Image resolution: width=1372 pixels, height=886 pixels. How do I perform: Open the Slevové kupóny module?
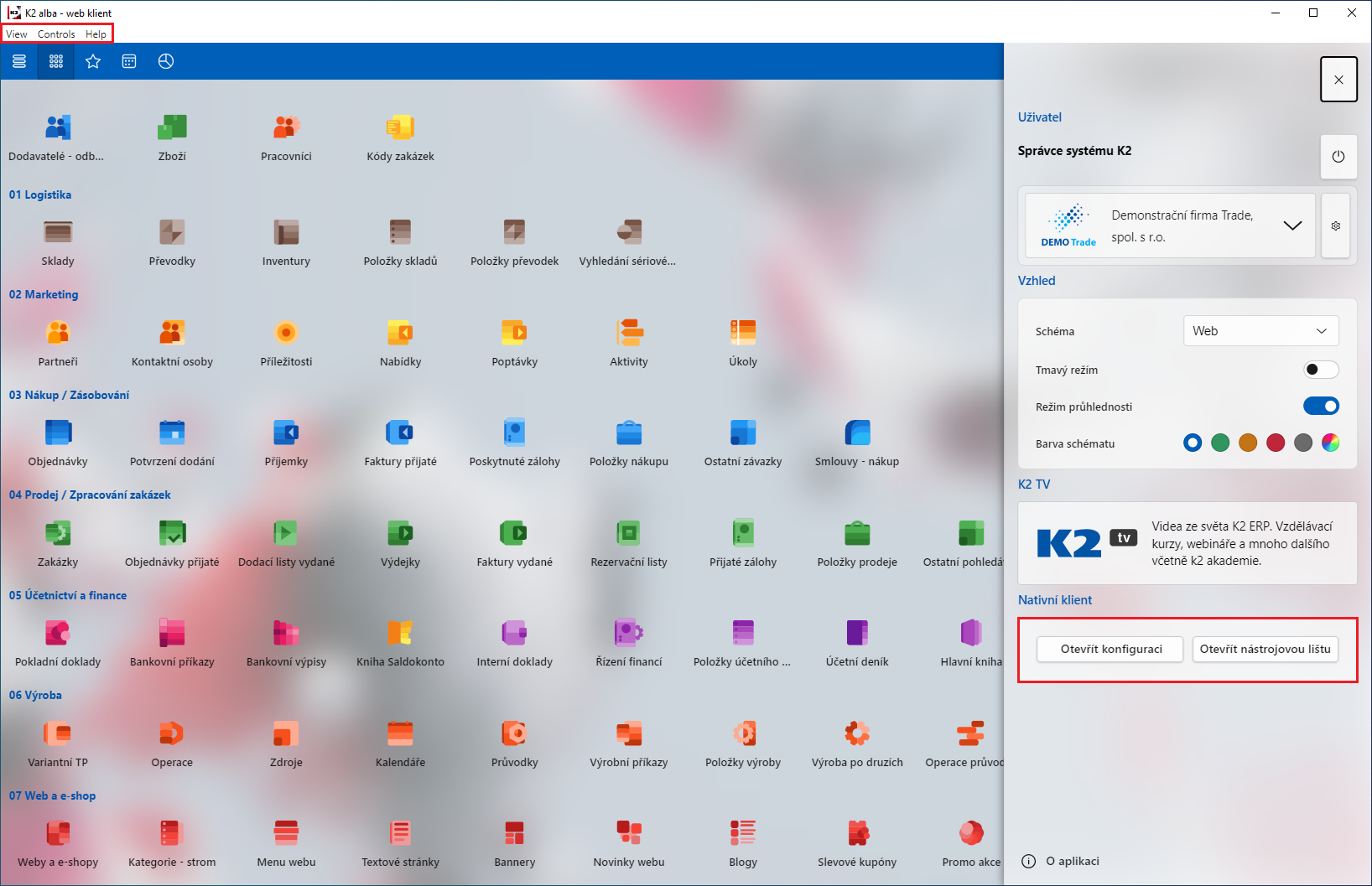tap(857, 833)
